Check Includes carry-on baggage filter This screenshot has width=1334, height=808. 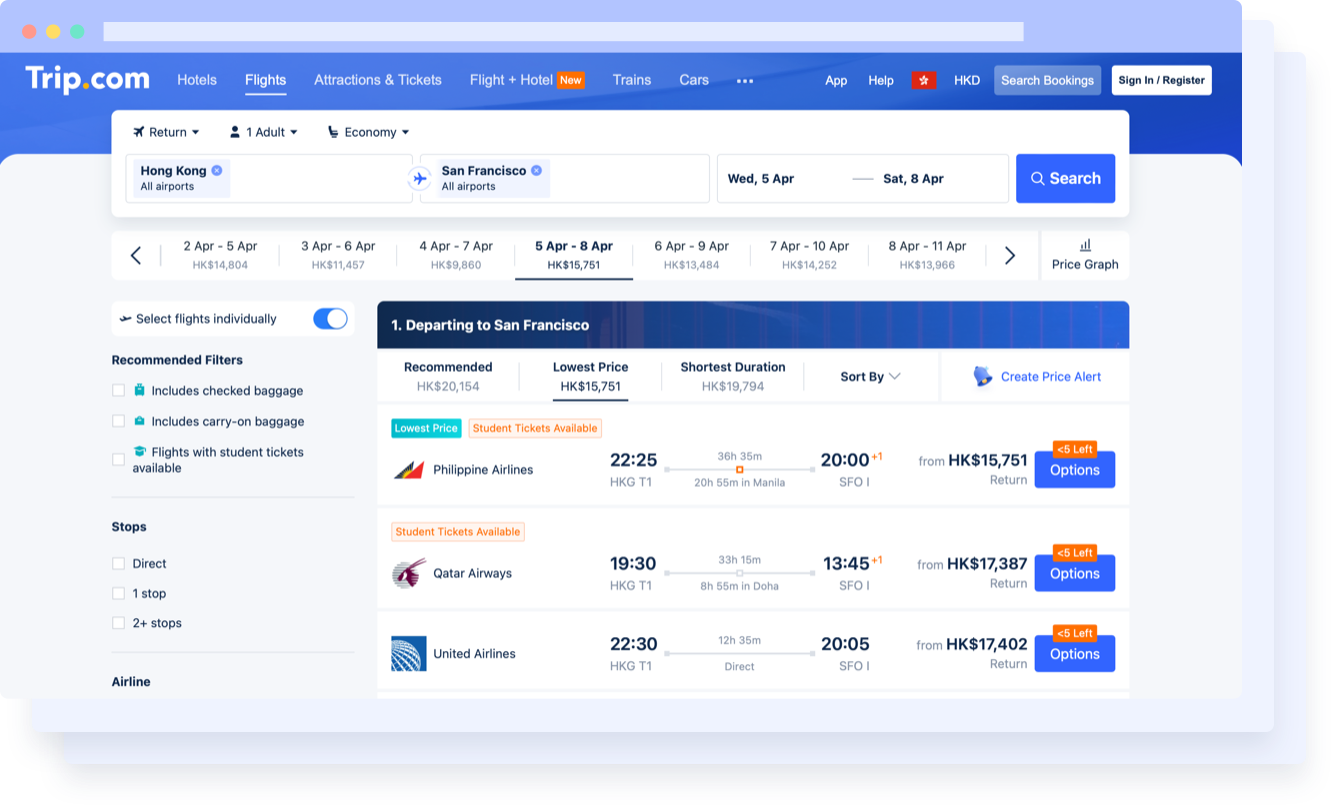click(118, 421)
